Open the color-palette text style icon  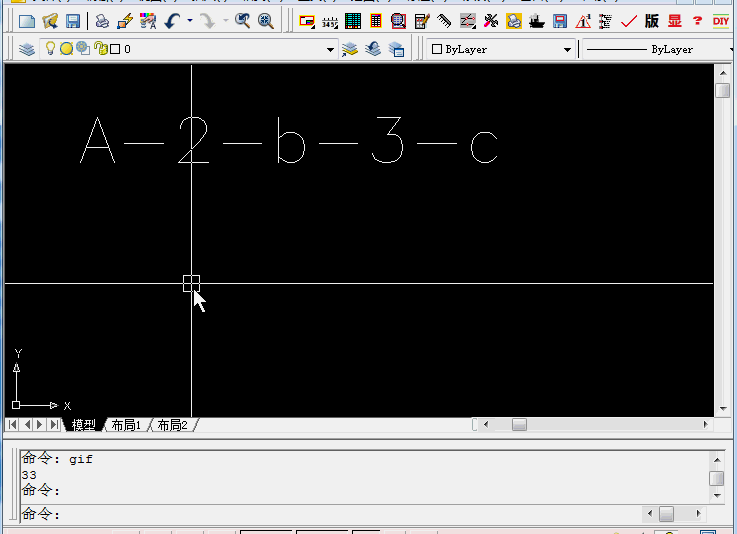pos(148,21)
